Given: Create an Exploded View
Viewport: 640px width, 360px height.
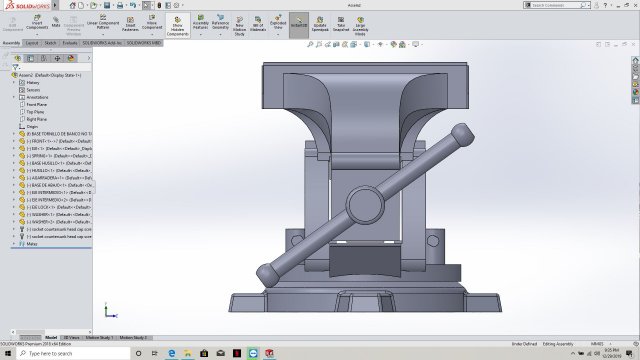Looking at the screenshot, I should tap(278, 22).
